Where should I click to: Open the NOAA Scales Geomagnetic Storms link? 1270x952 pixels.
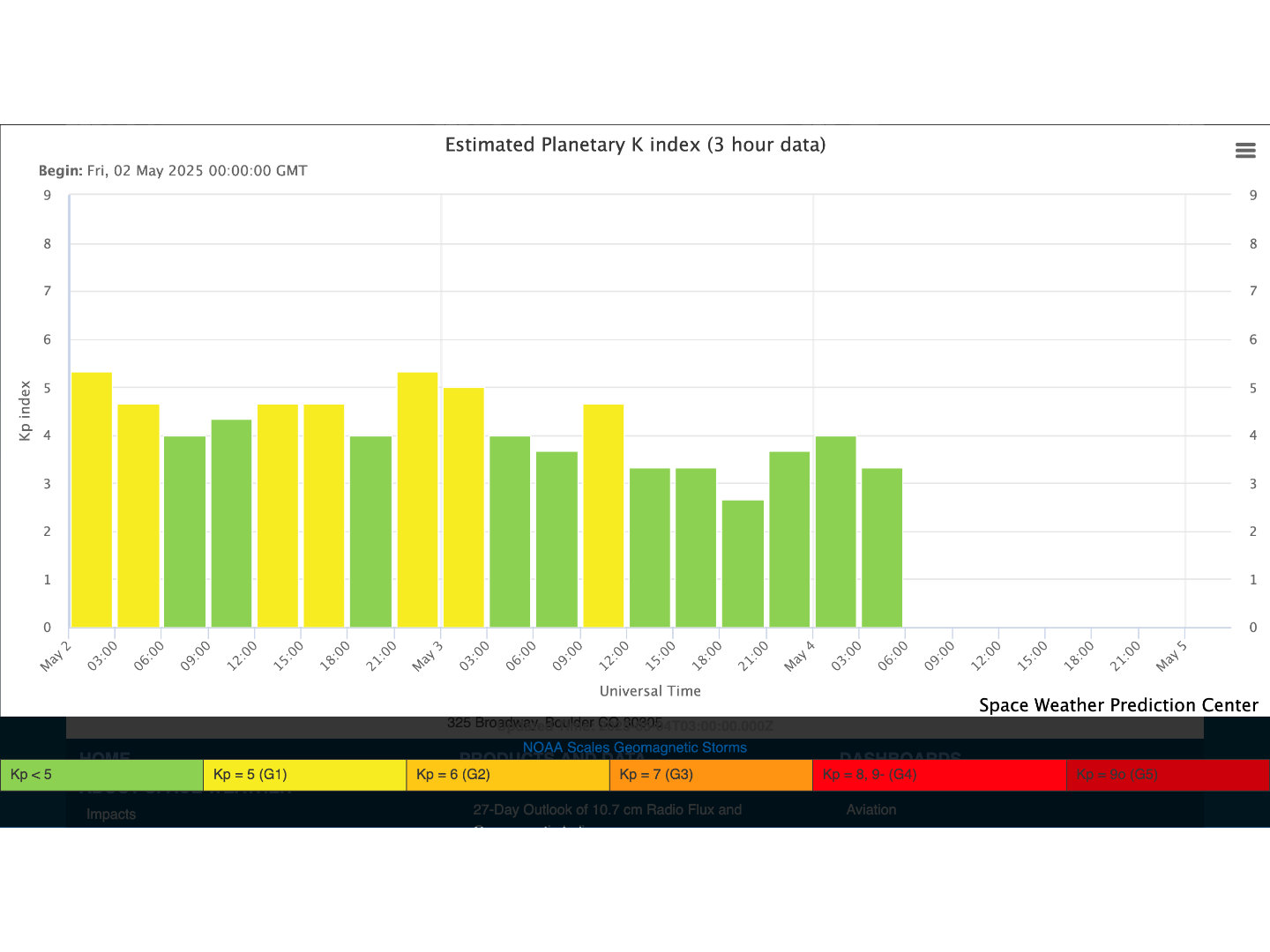pyautogui.click(x=634, y=747)
